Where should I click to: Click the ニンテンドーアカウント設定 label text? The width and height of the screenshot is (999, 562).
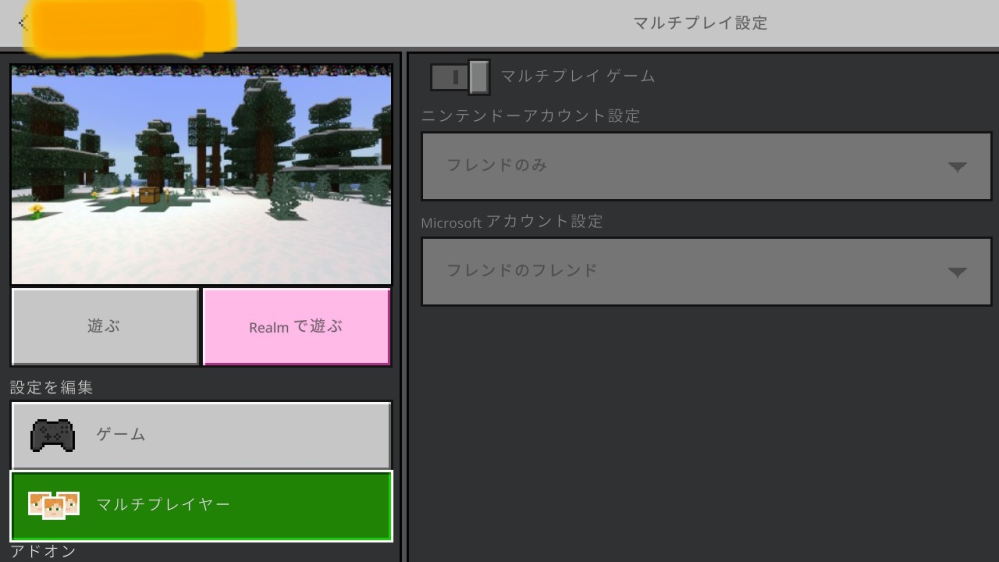(531, 116)
